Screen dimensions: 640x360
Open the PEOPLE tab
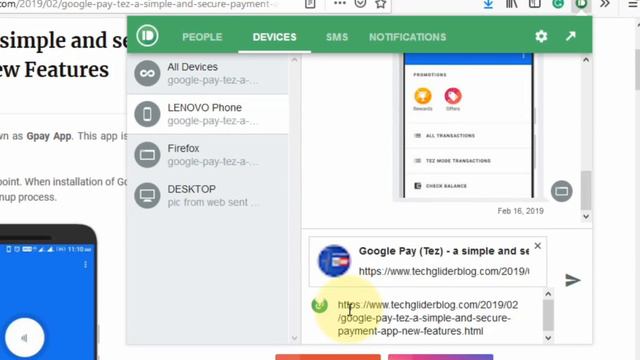click(202, 37)
